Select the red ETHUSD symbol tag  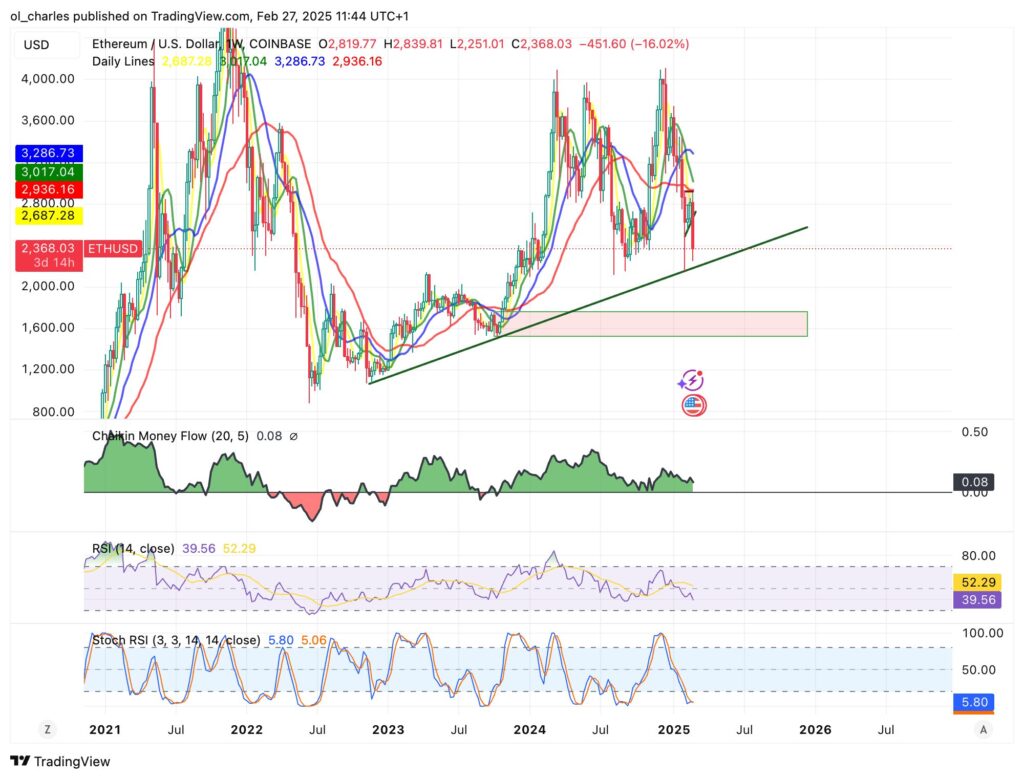pyautogui.click(x=112, y=249)
